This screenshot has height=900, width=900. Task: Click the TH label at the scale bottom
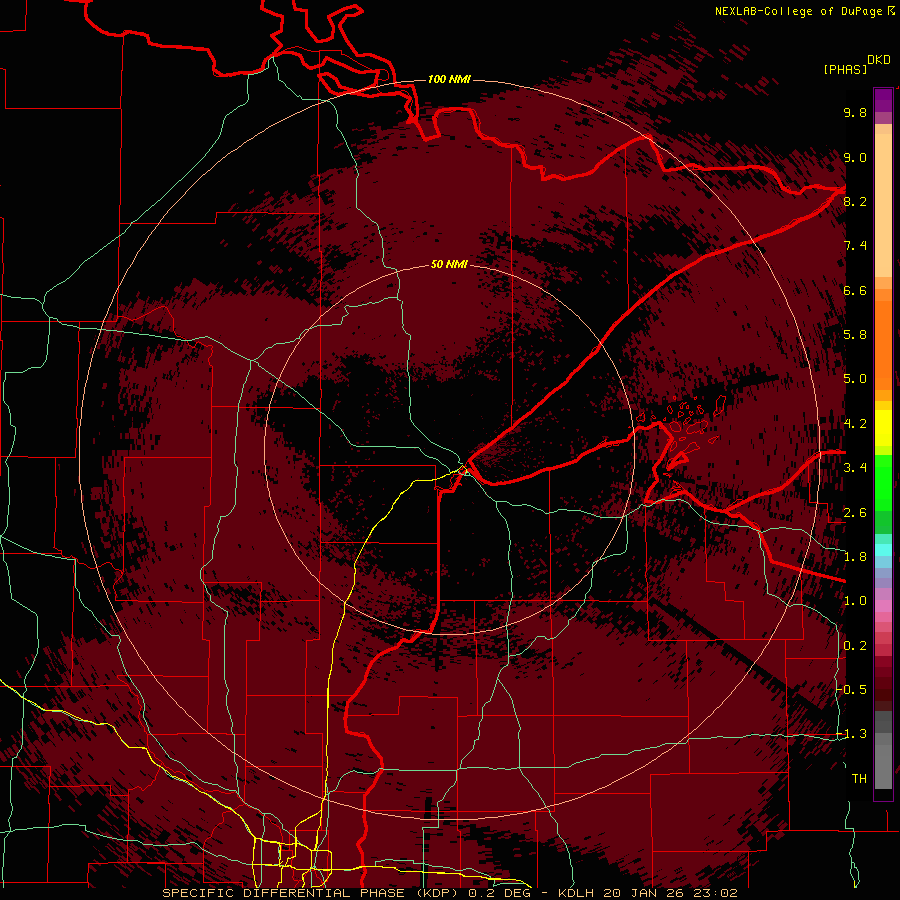click(x=859, y=779)
